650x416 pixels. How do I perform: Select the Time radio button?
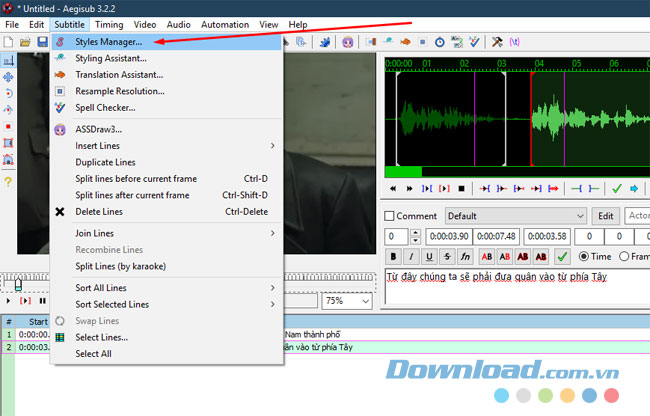click(583, 256)
